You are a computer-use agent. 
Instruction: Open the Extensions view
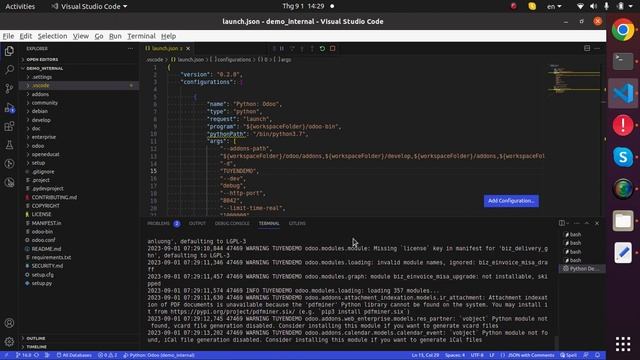tap(9, 126)
